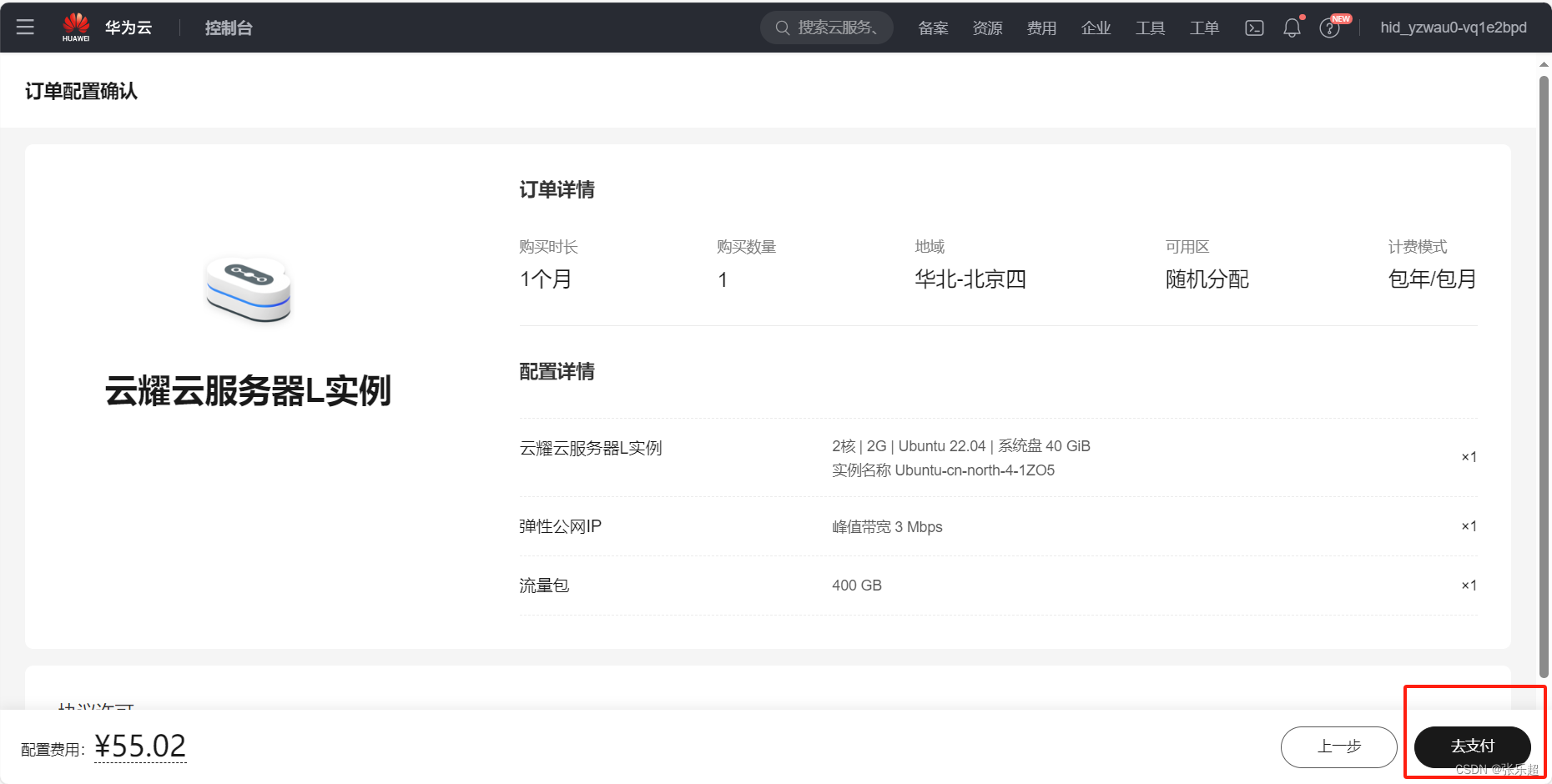Click the 订单详情 section heading
The height and width of the screenshot is (784, 1552).
click(557, 190)
